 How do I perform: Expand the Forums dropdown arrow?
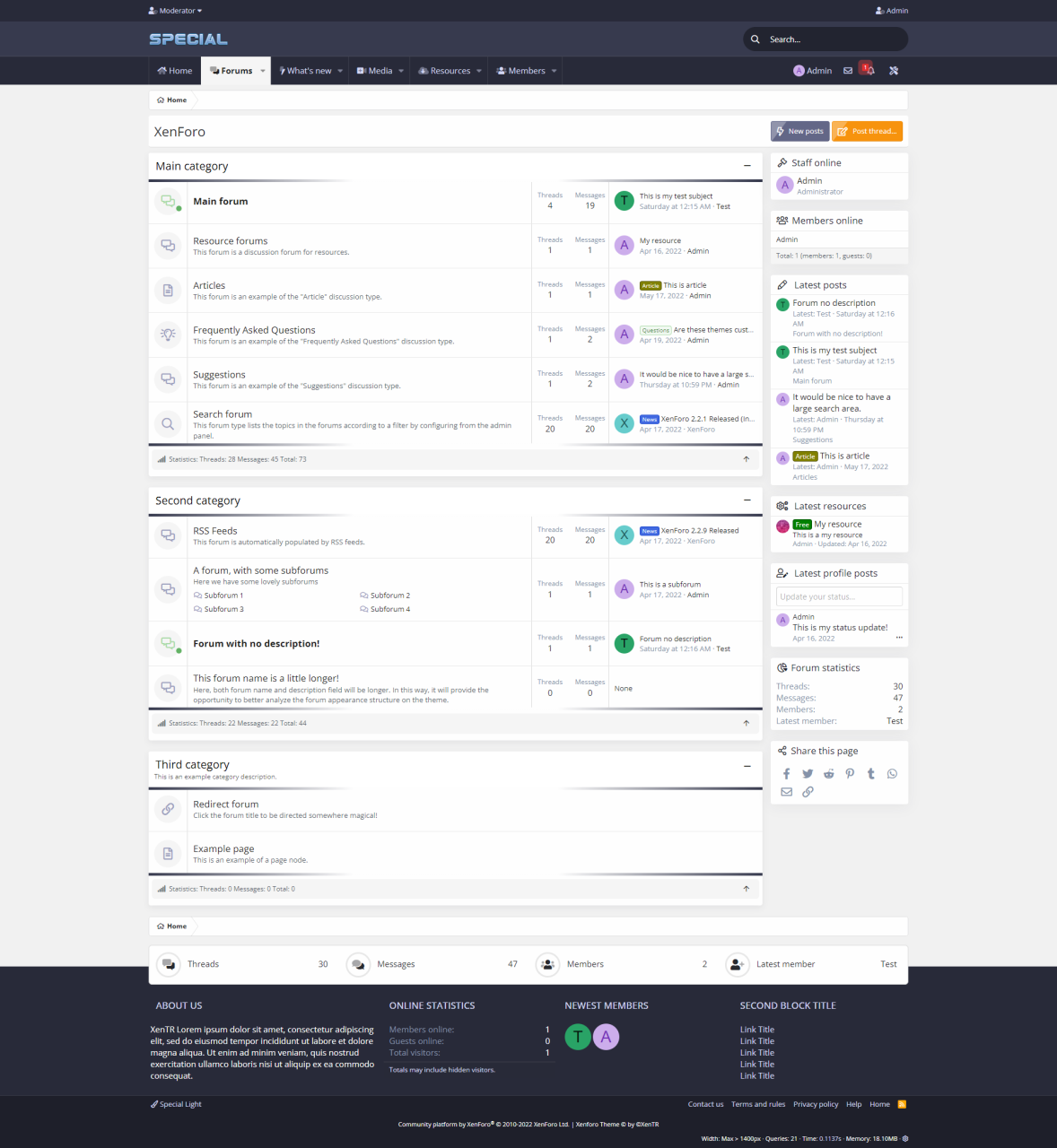click(263, 71)
